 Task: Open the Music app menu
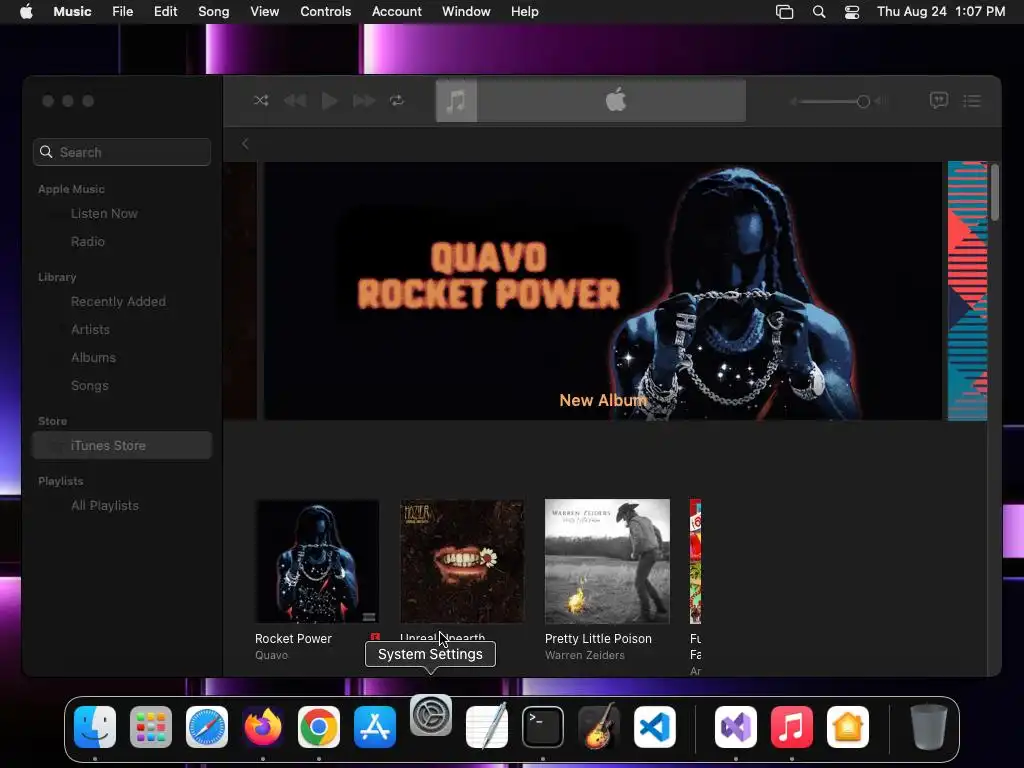[72, 12]
